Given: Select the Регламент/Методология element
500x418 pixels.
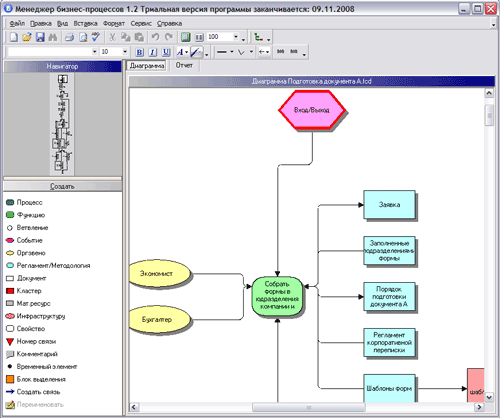Looking at the screenshot, I should coord(53,266).
